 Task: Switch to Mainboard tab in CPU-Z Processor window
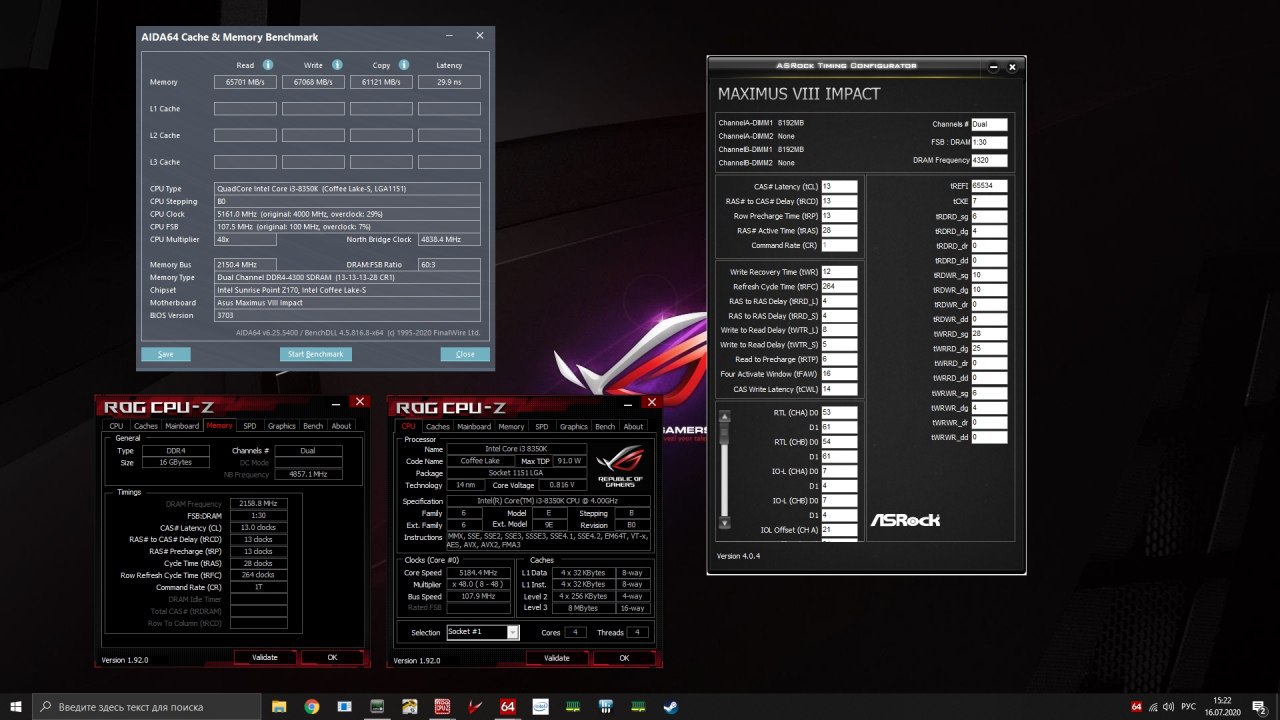pos(474,426)
